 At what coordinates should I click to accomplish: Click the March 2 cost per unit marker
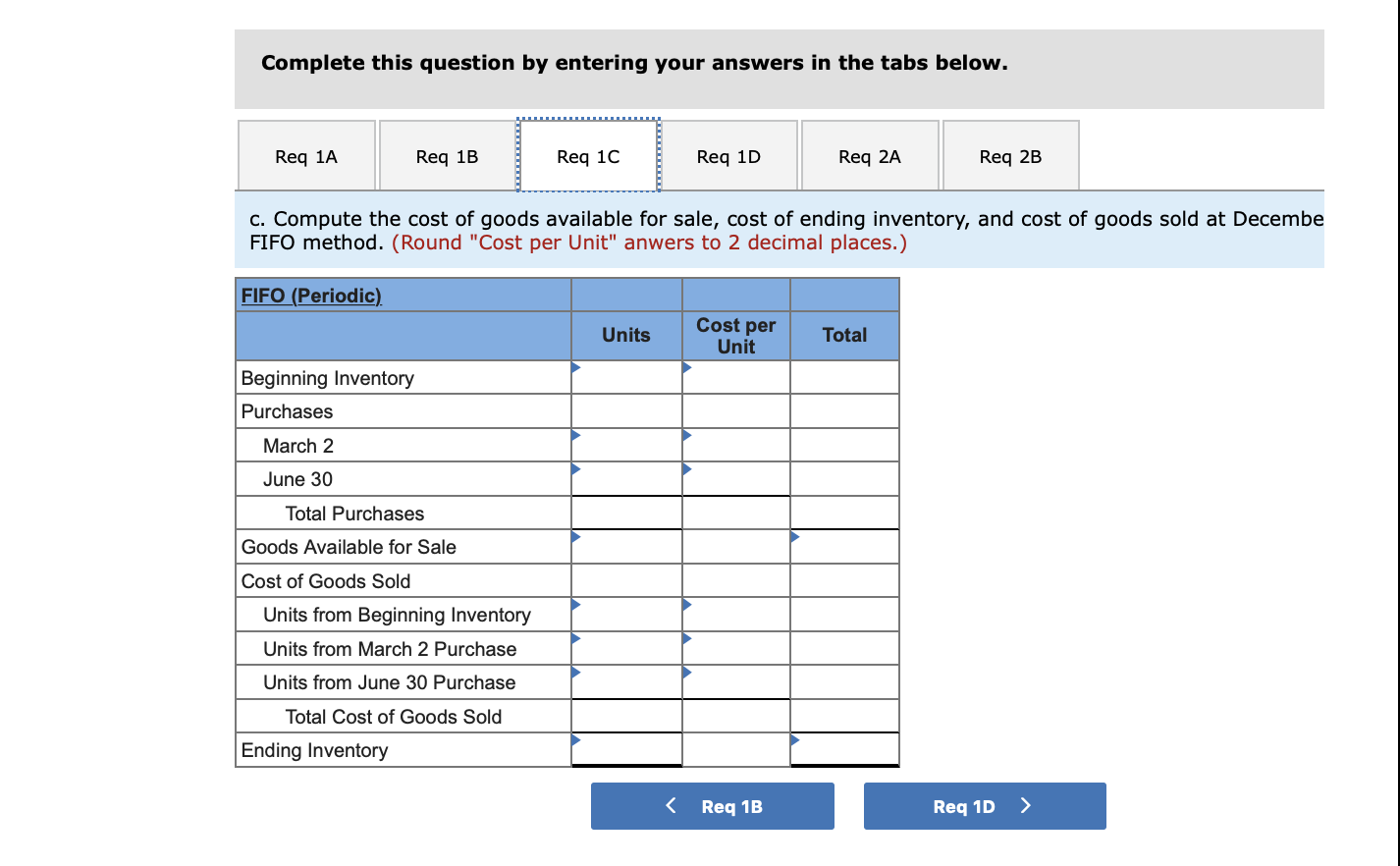pos(687,436)
